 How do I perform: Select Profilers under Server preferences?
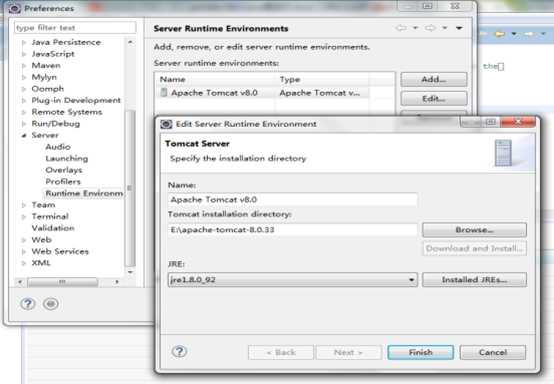(x=63, y=182)
